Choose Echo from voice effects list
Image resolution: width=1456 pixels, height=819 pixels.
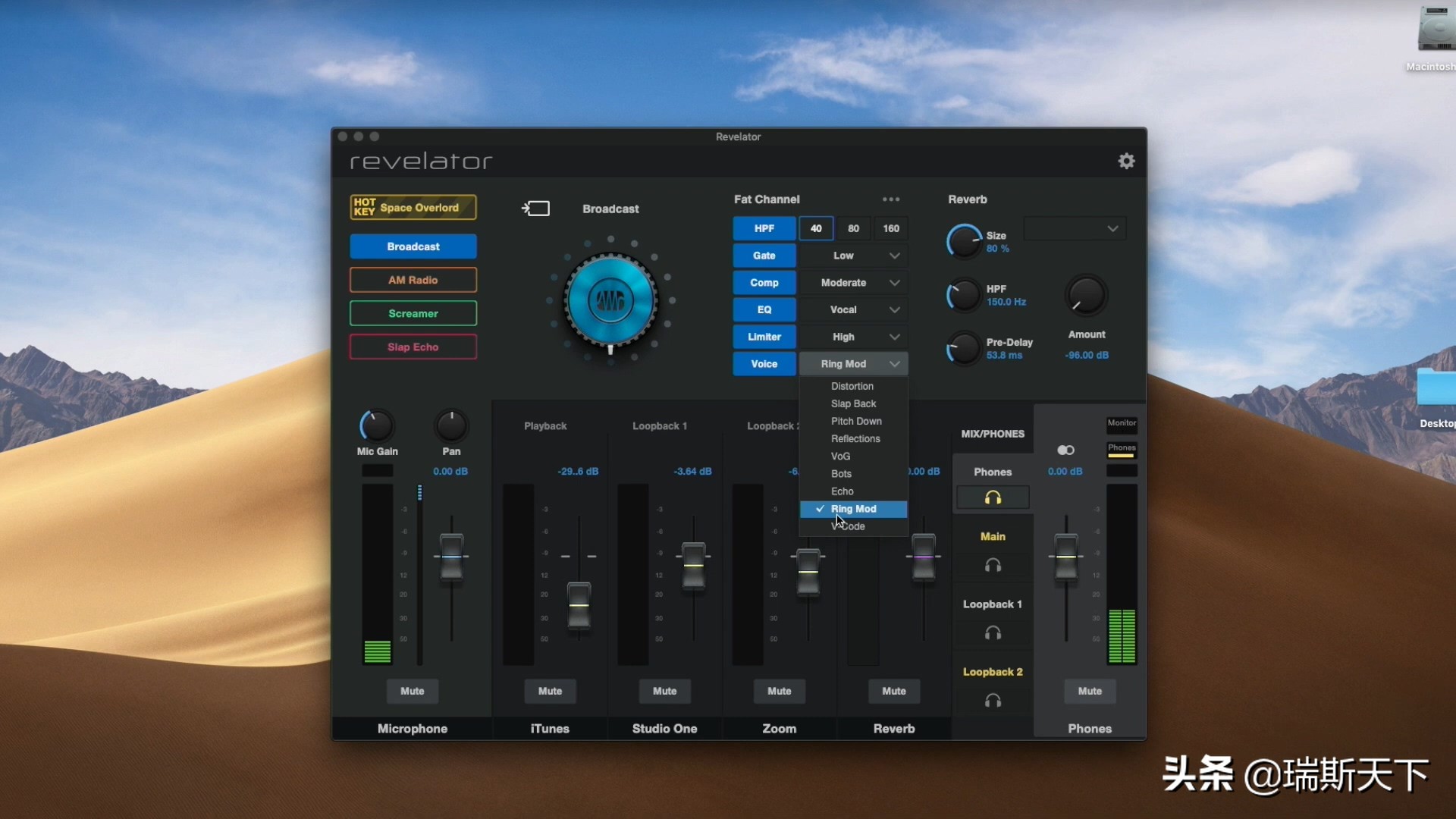pyautogui.click(x=842, y=491)
